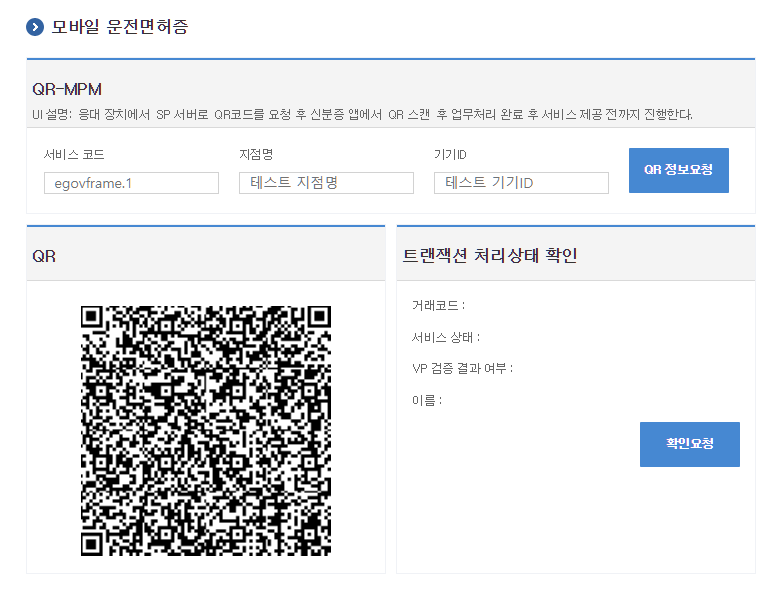The width and height of the screenshot is (780, 597).
Task: Click the arrow icon beside 모바일 운전면허증
Action: (35, 27)
